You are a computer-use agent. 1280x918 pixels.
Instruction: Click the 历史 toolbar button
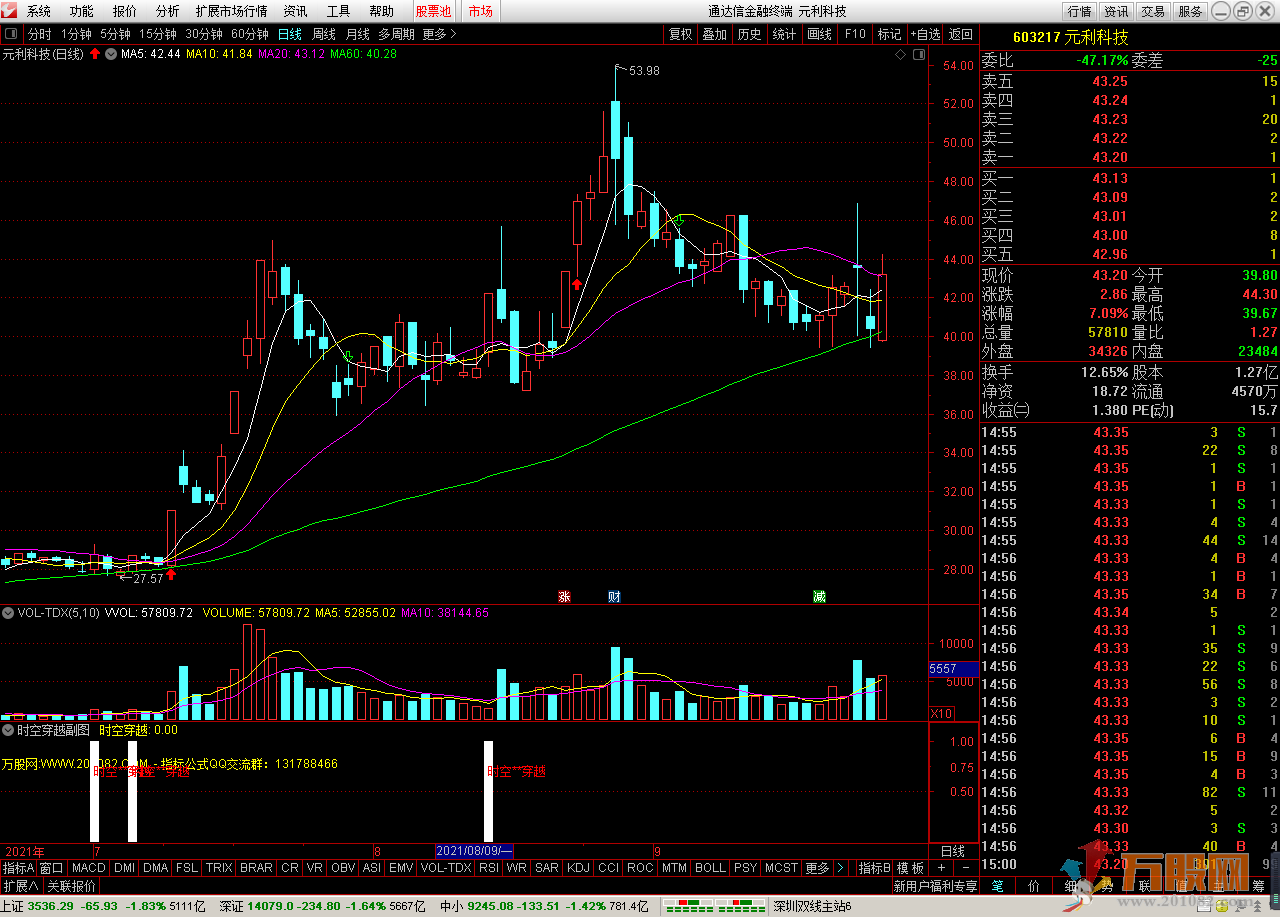pyautogui.click(x=749, y=34)
